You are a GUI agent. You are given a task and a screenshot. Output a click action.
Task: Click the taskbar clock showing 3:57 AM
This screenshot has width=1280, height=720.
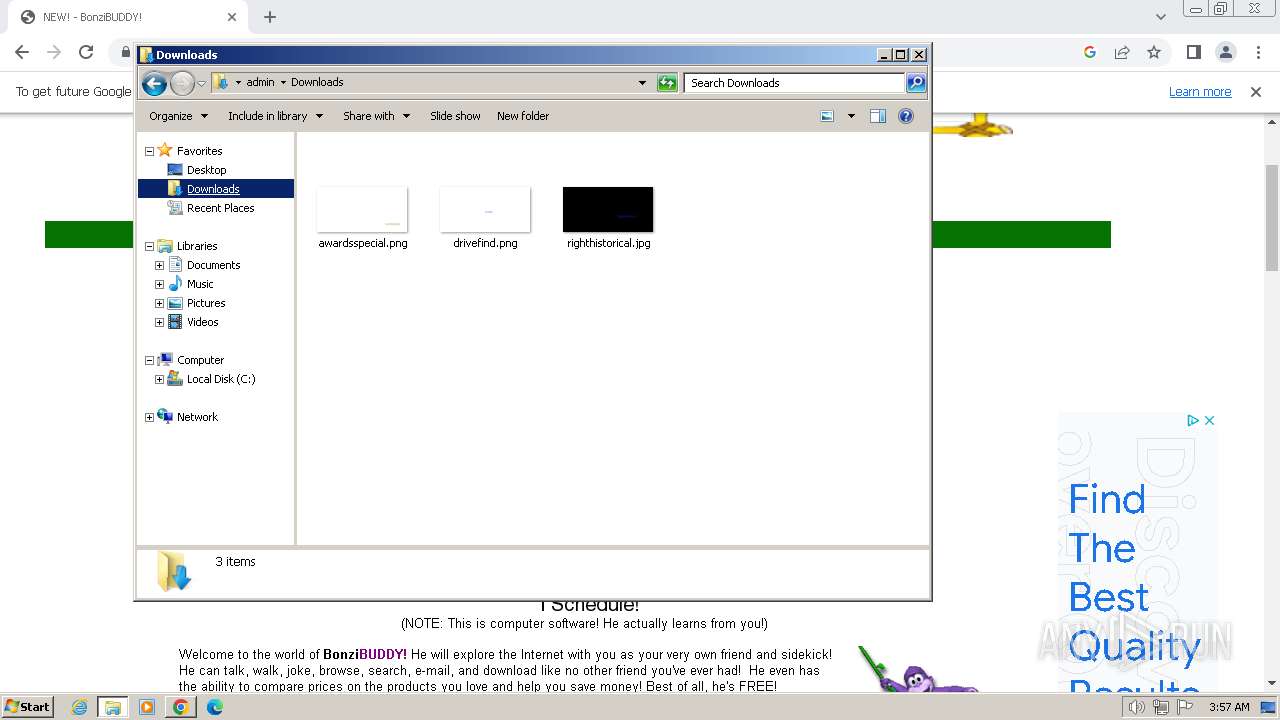[x=1229, y=707]
